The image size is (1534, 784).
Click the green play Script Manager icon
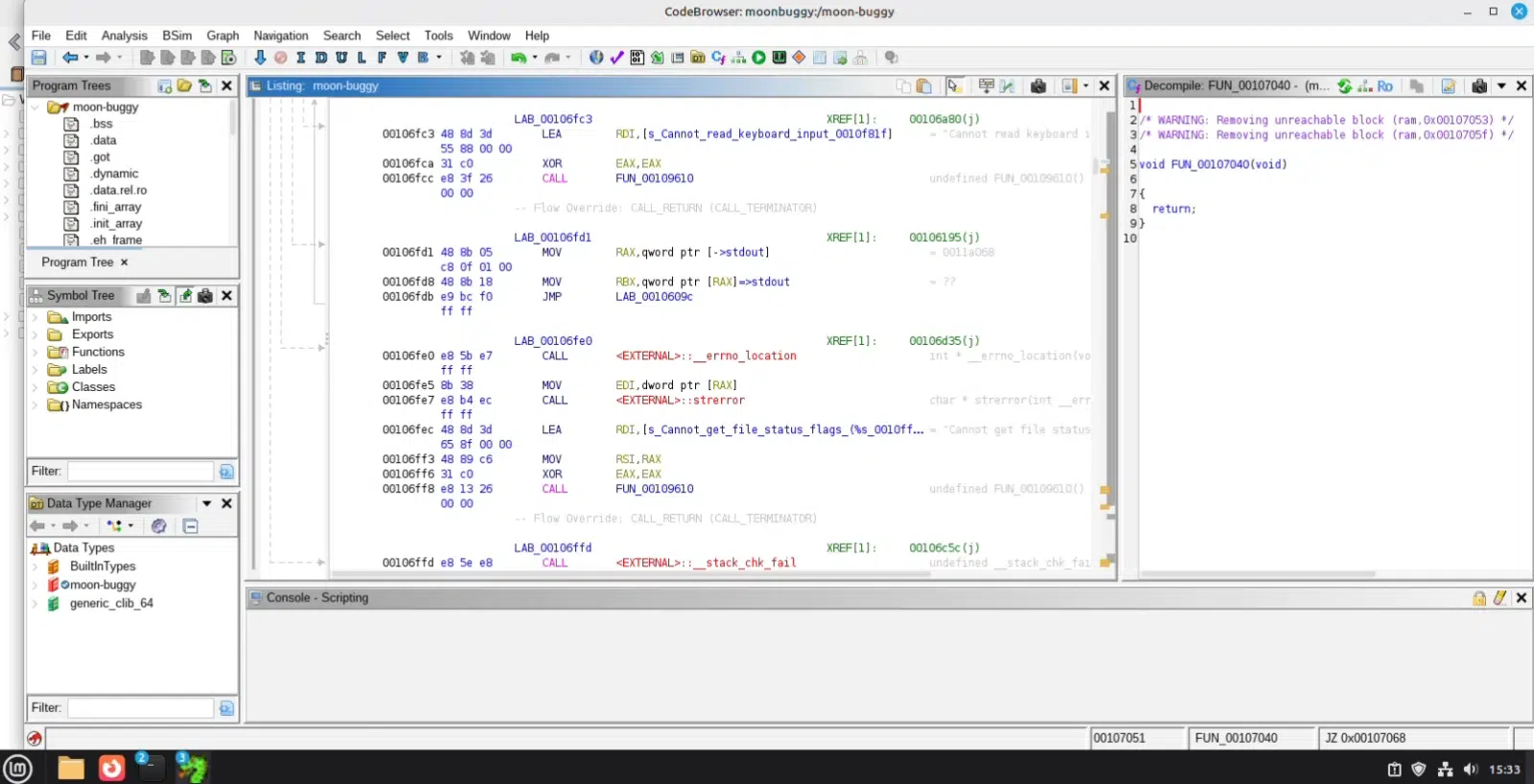click(x=759, y=58)
